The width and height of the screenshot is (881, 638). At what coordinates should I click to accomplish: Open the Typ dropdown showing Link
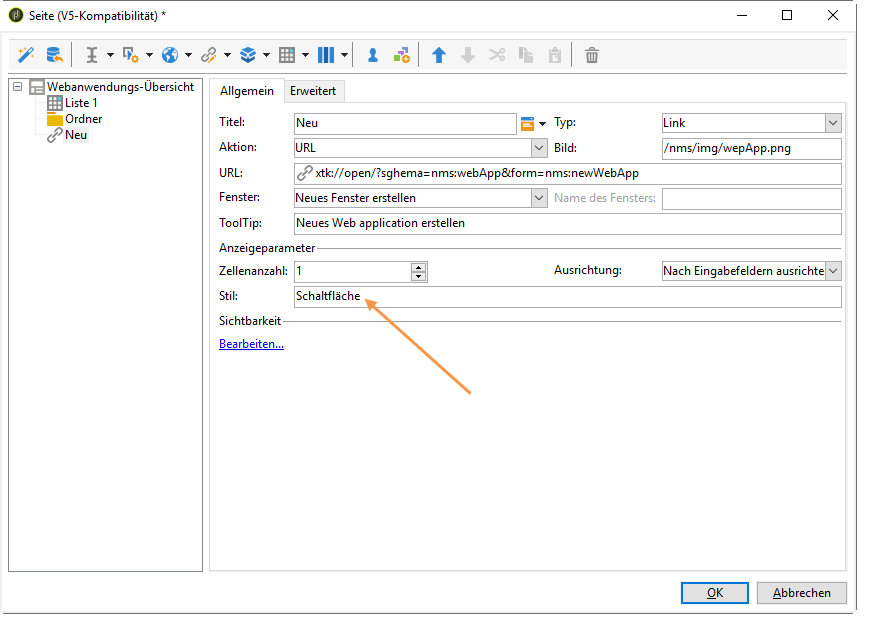tap(833, 123)
